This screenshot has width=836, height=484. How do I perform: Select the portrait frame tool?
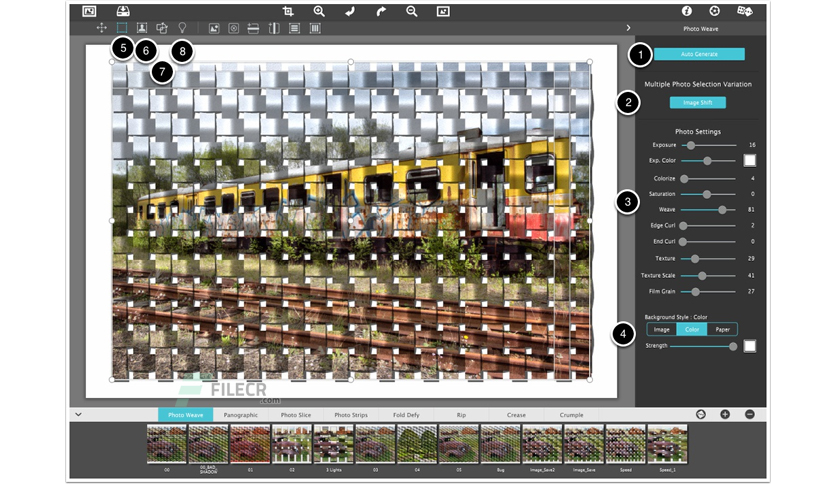click(142, 28)
